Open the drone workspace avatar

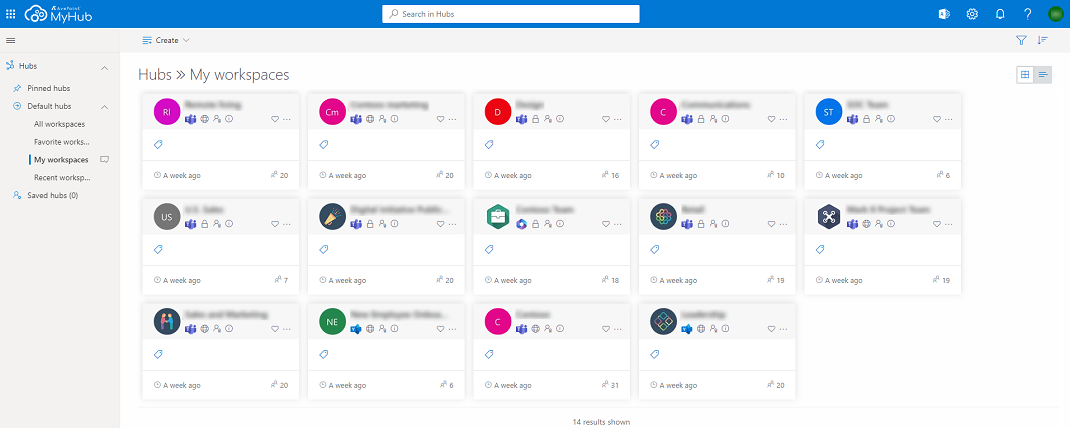829,216
